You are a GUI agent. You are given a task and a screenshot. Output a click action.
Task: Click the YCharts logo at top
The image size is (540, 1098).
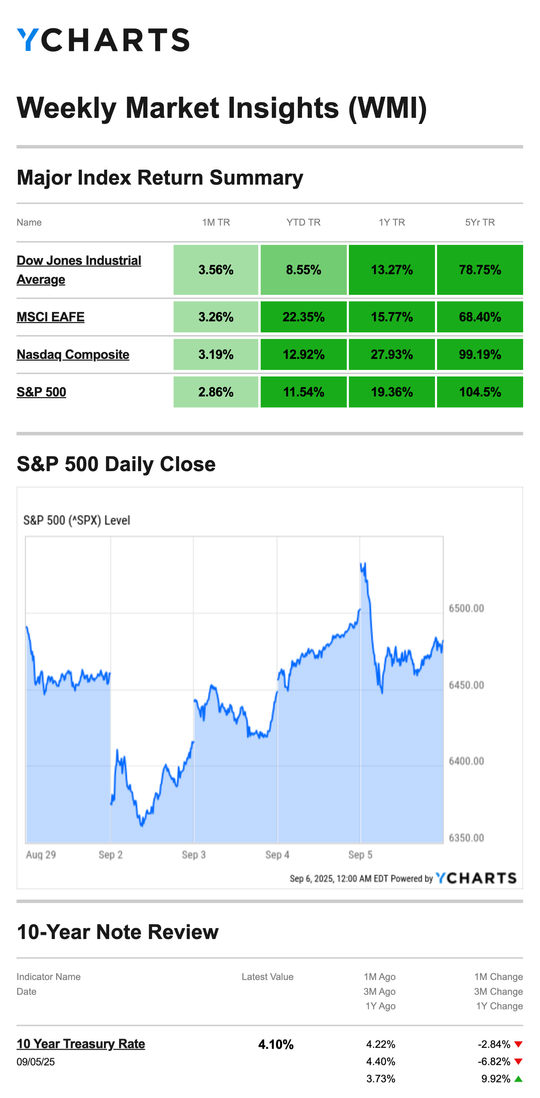(103, 40)
